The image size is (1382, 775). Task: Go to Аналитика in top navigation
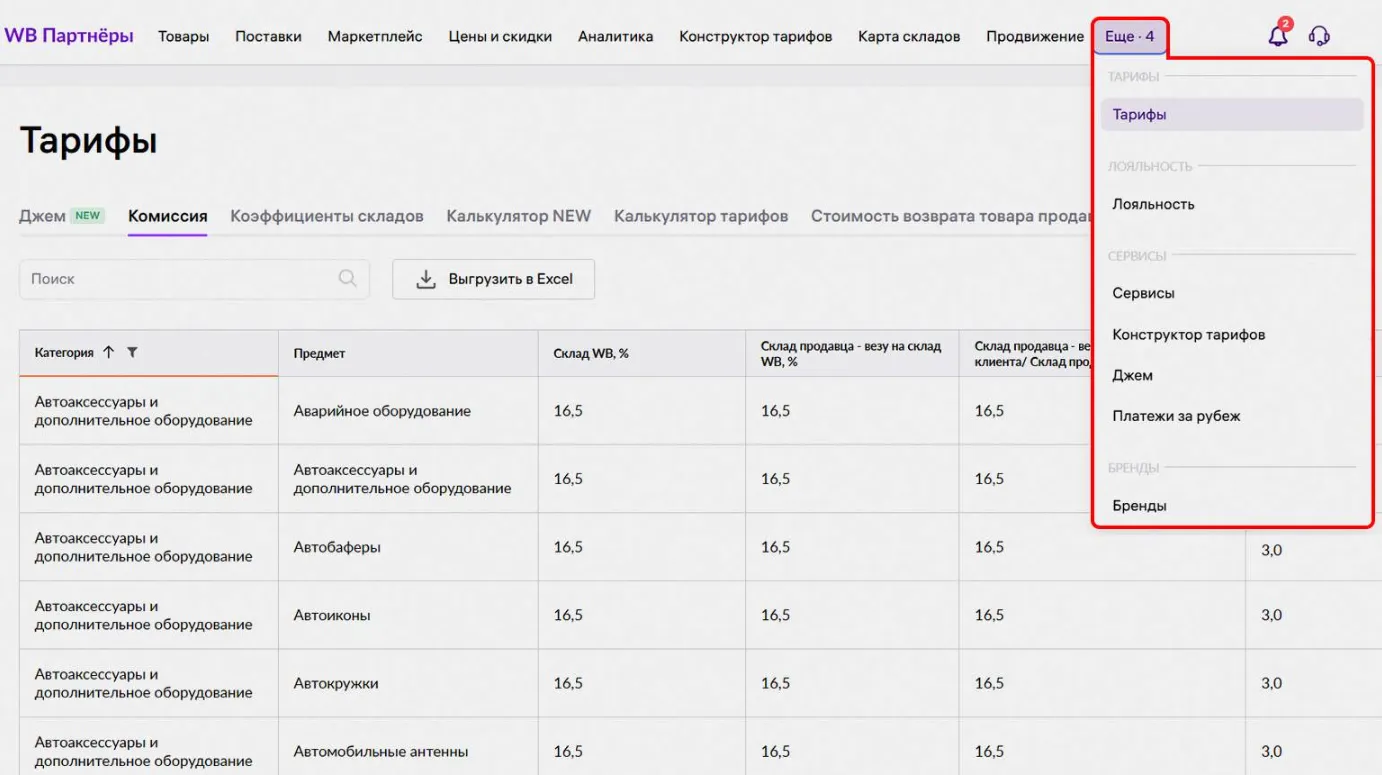(615, 36)
